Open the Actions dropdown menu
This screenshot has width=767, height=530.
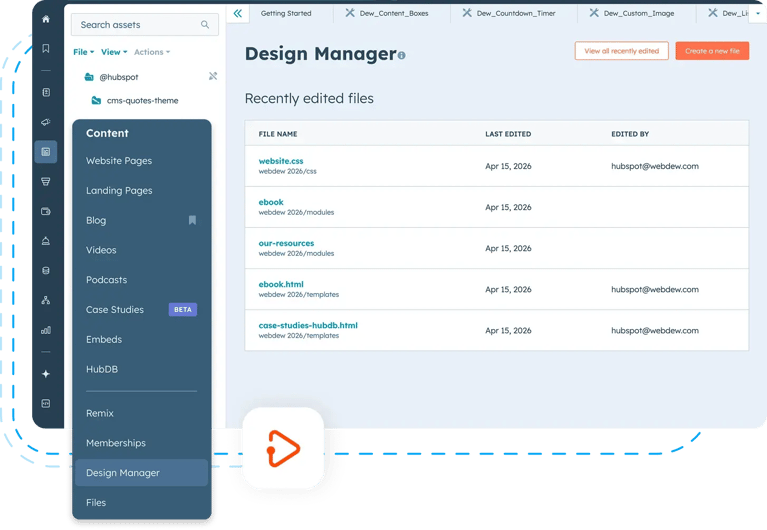point(152,52)
